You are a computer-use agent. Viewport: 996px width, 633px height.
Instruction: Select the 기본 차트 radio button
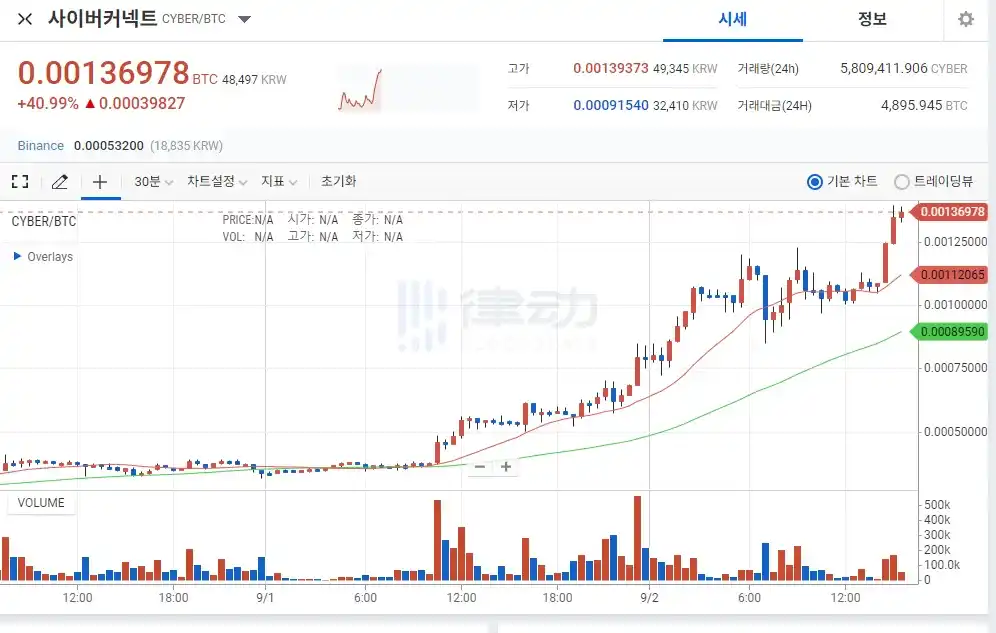coord(815,181)
